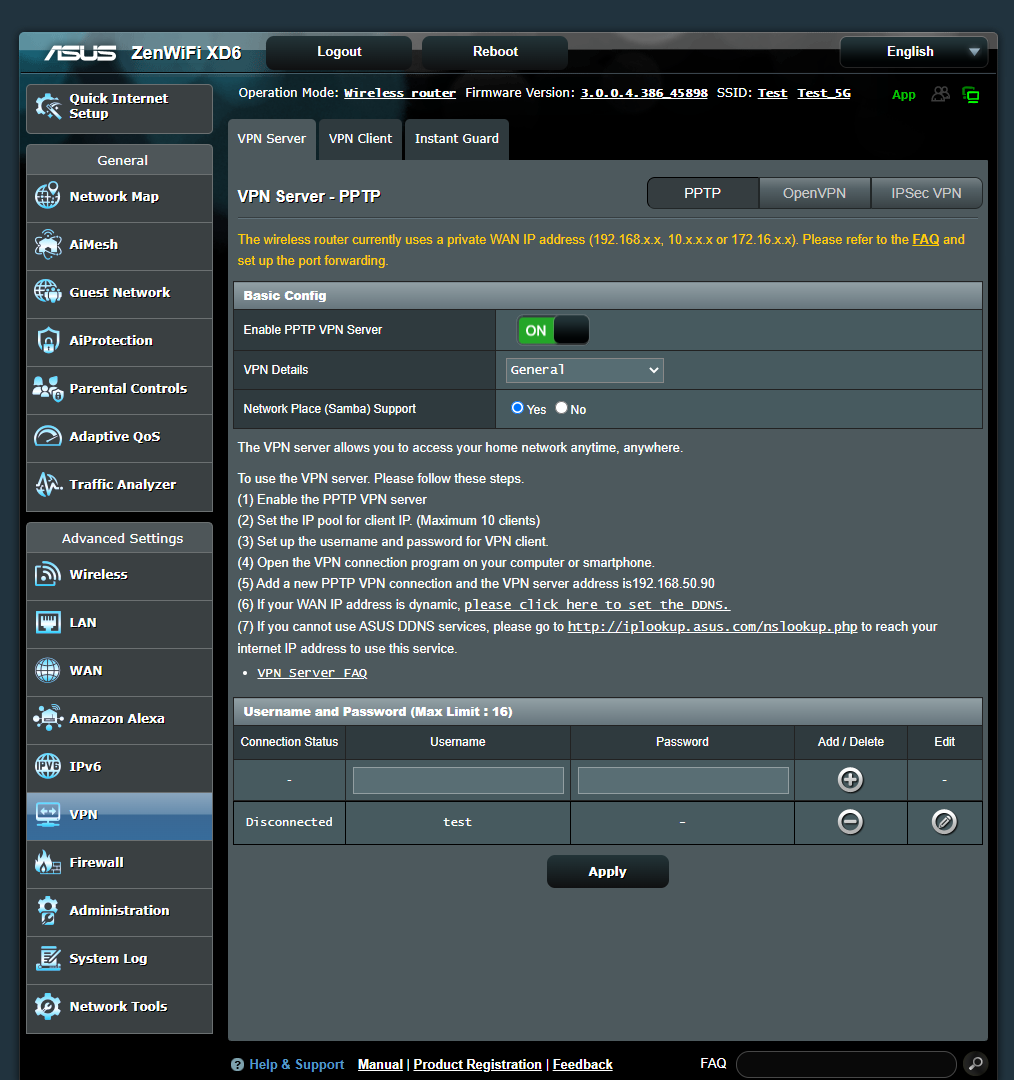Click the Logout button

[x=339, y=52]
